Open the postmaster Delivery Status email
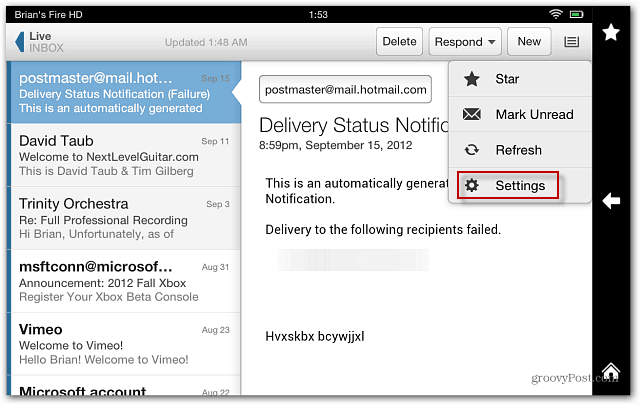Image resolution: width=640 pixels, height=405 pixels. 124,93
